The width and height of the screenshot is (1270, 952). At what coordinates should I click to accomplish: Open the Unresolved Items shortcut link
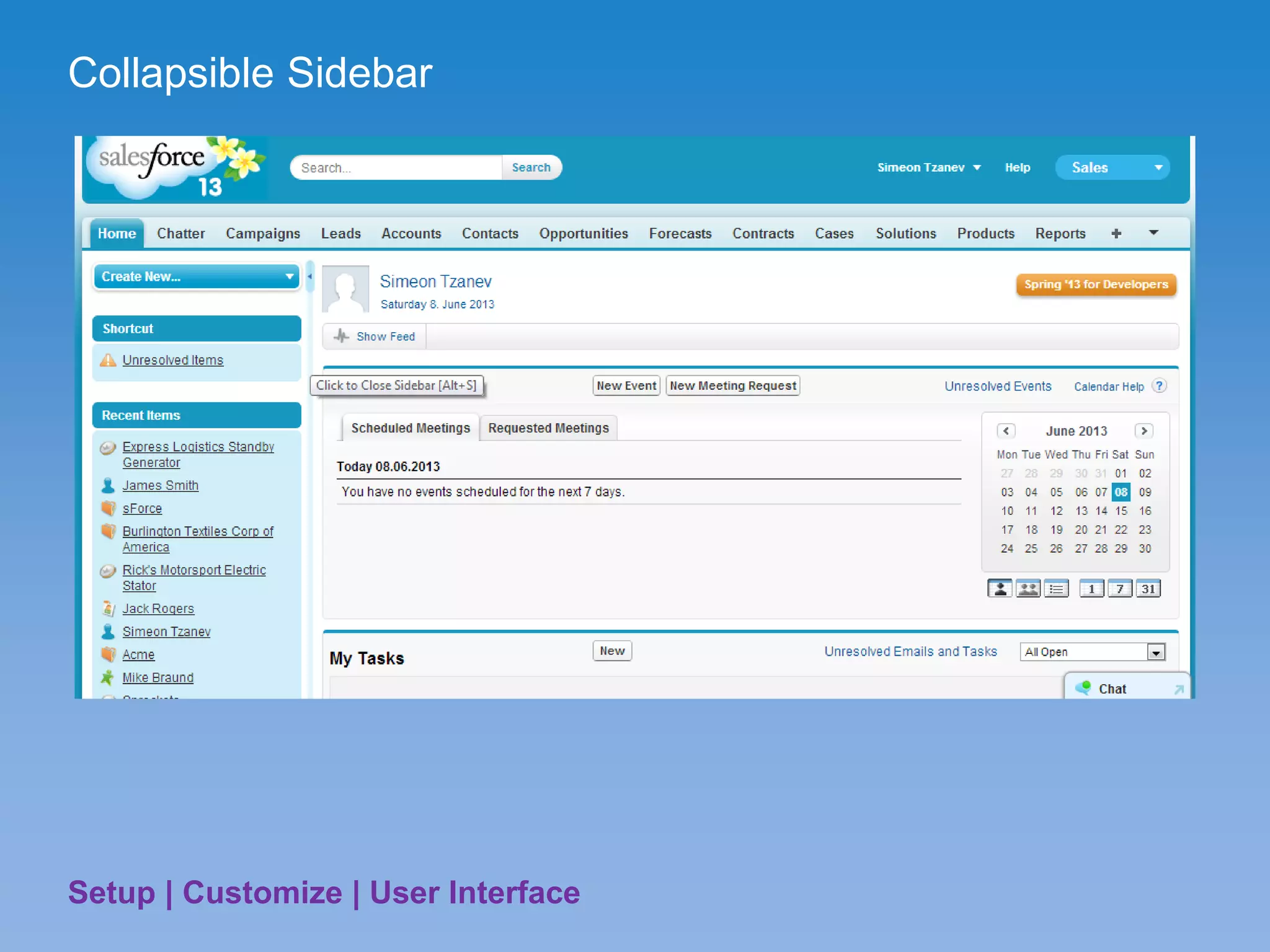tap(173, 360)
